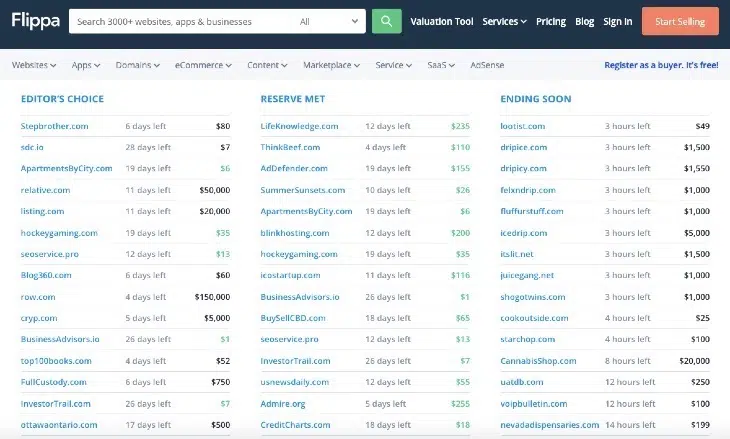Expand the Websites category menu

tap(34, 66)
